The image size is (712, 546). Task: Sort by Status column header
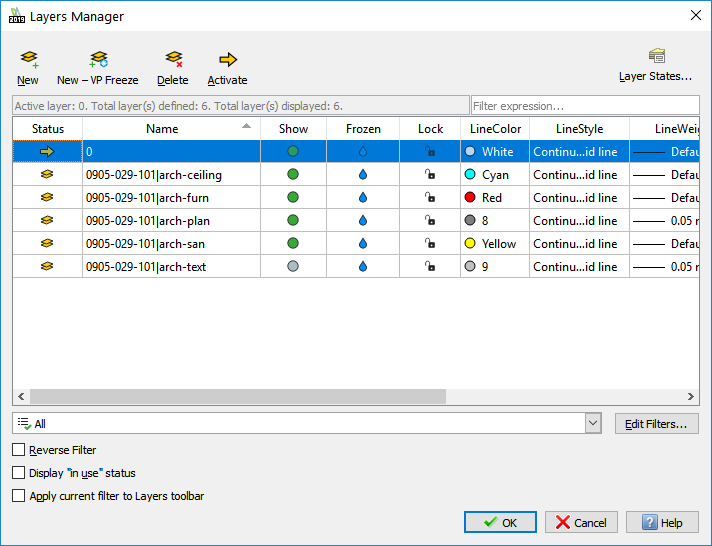click(48, 129)
